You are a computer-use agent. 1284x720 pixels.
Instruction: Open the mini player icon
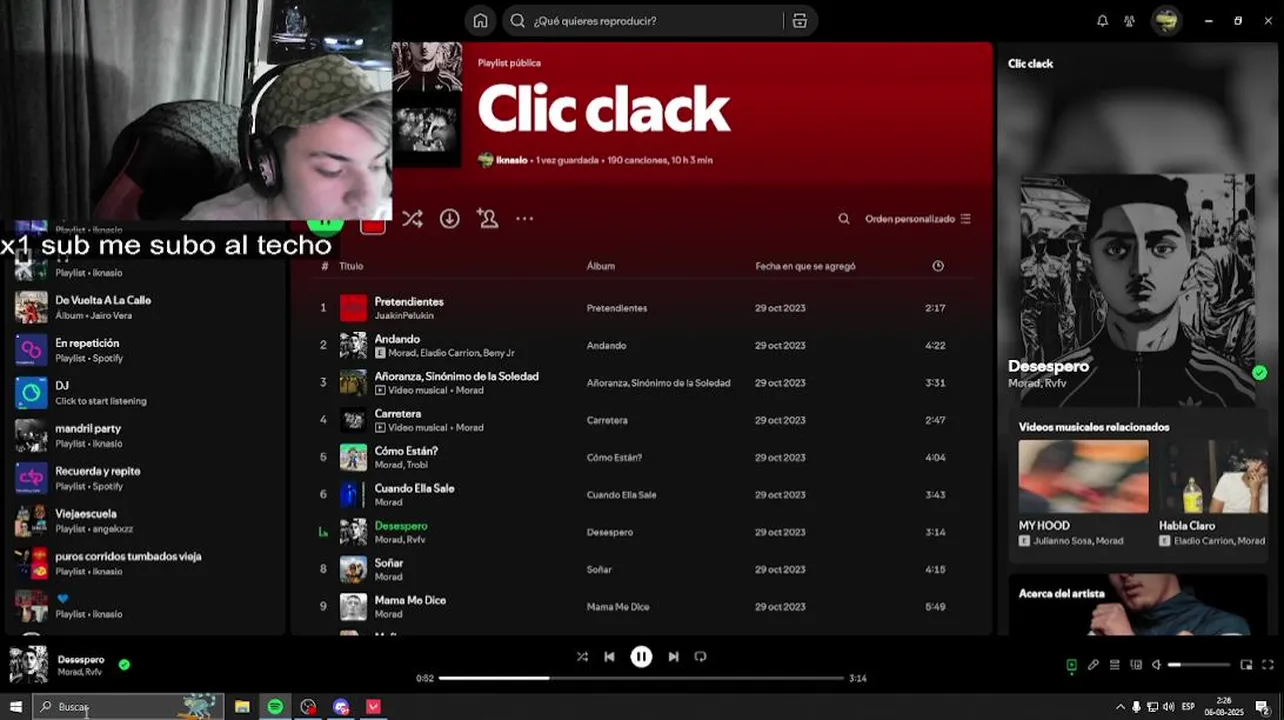[1246, 665]
